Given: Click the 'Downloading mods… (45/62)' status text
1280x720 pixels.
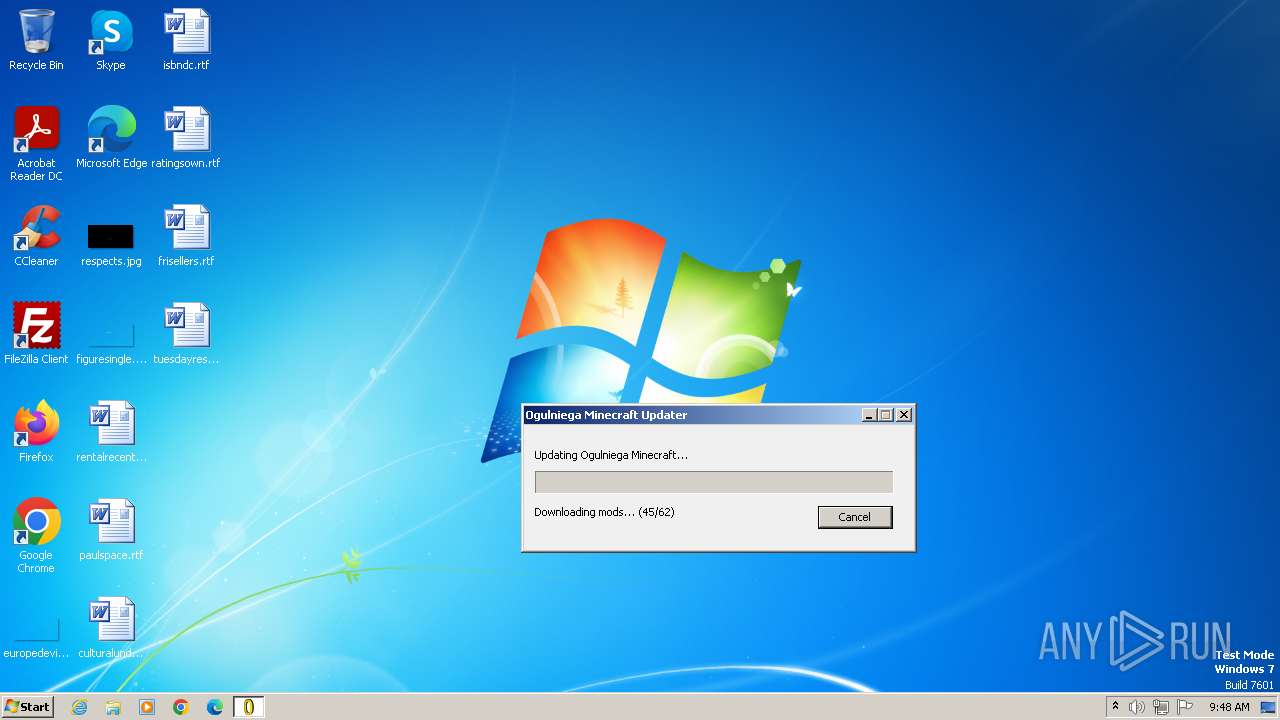Looking at the screenshot, I should [604, 512].
